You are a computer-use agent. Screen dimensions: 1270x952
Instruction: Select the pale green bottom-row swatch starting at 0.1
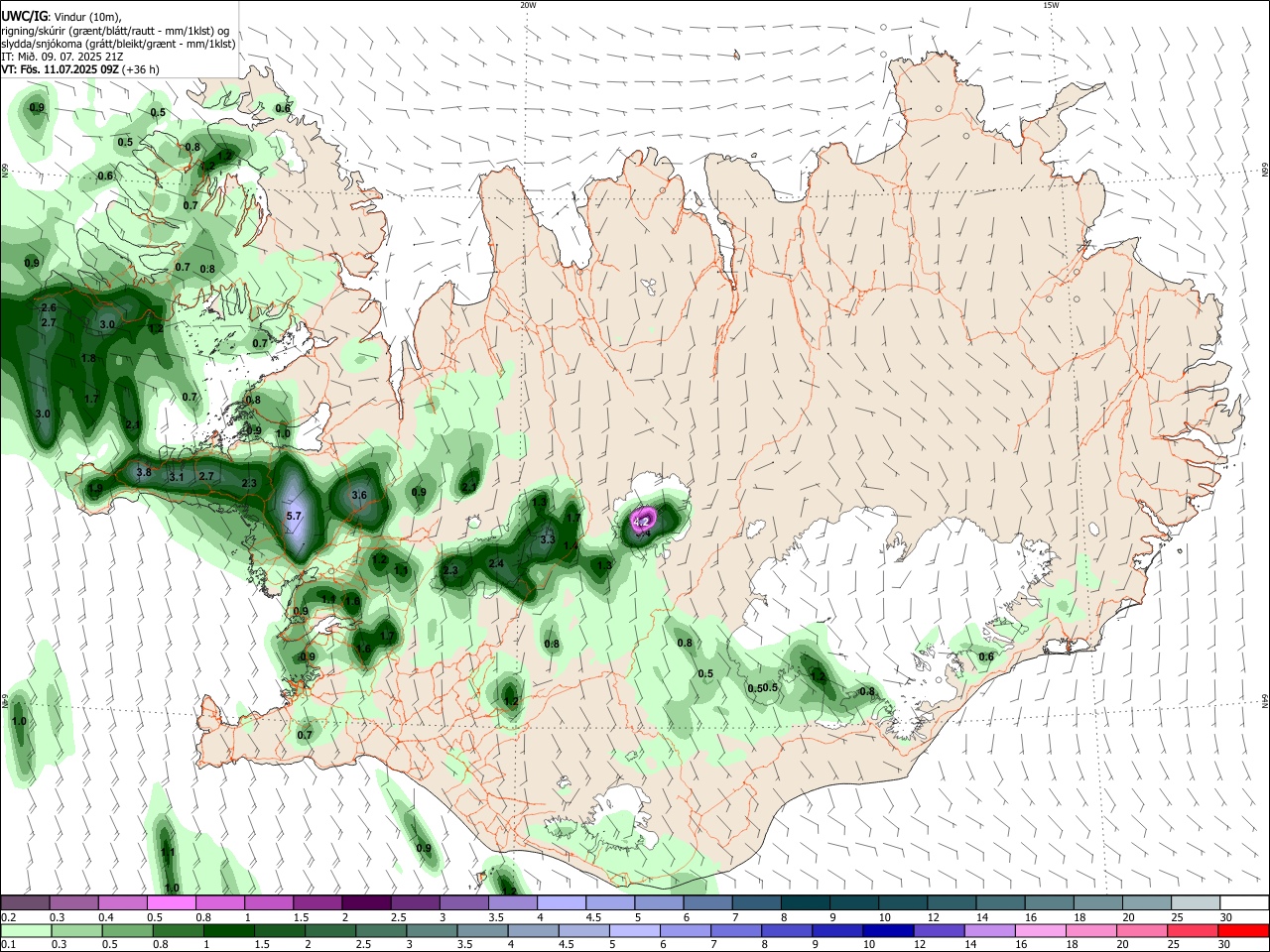[x=25, y=931]
